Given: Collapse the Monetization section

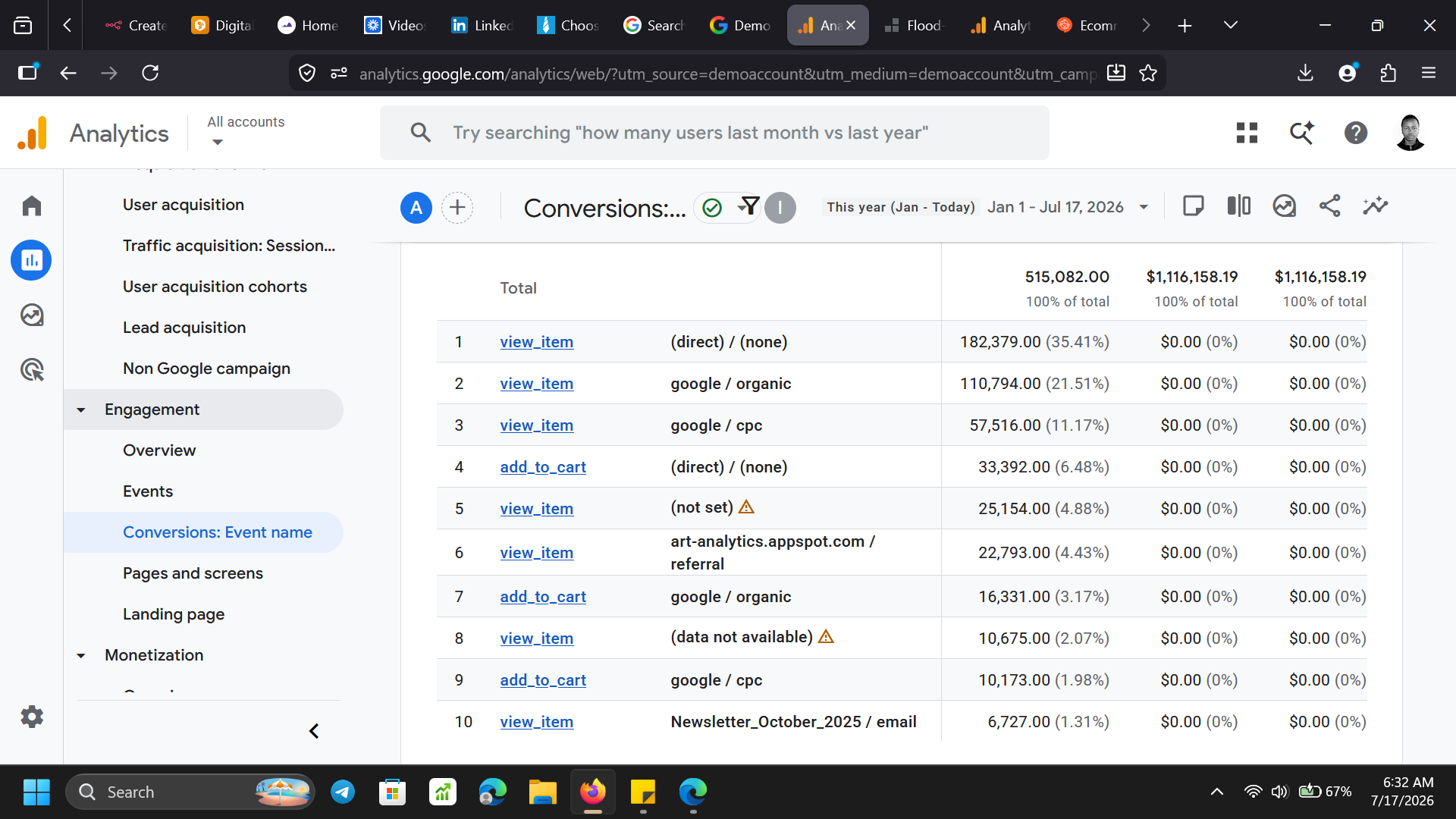Looking at the screenshot, I should click(81, 655).
